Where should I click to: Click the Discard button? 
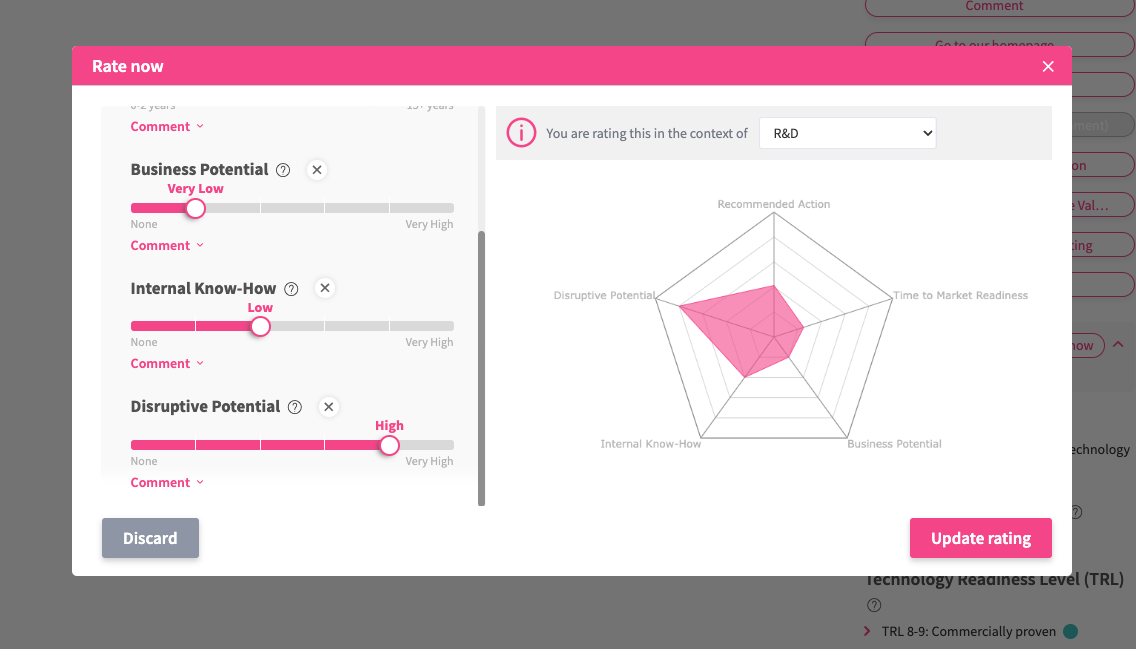150,538
